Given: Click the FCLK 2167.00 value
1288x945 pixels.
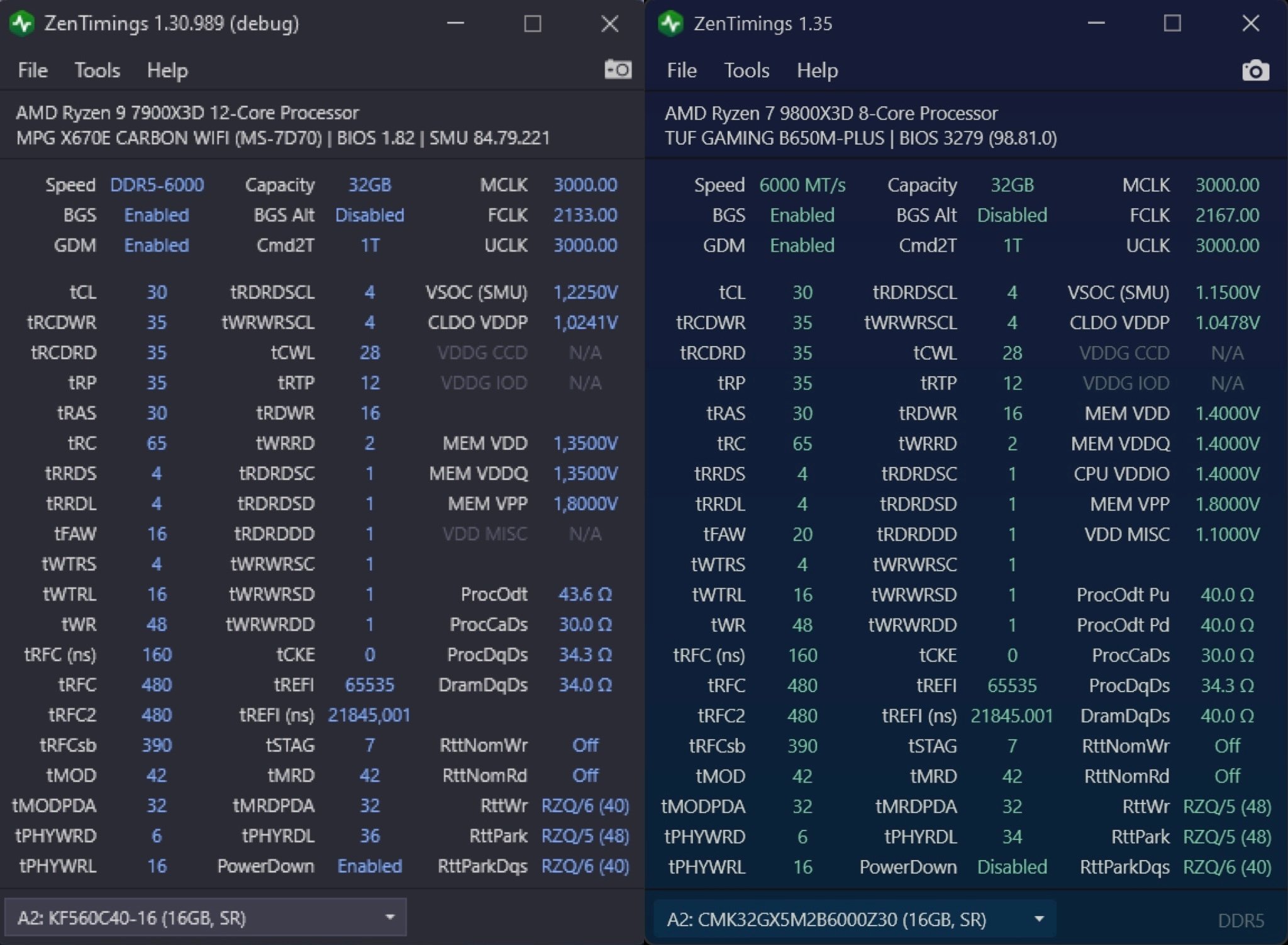Looking at the screenshot, I should coord(1226,215).
